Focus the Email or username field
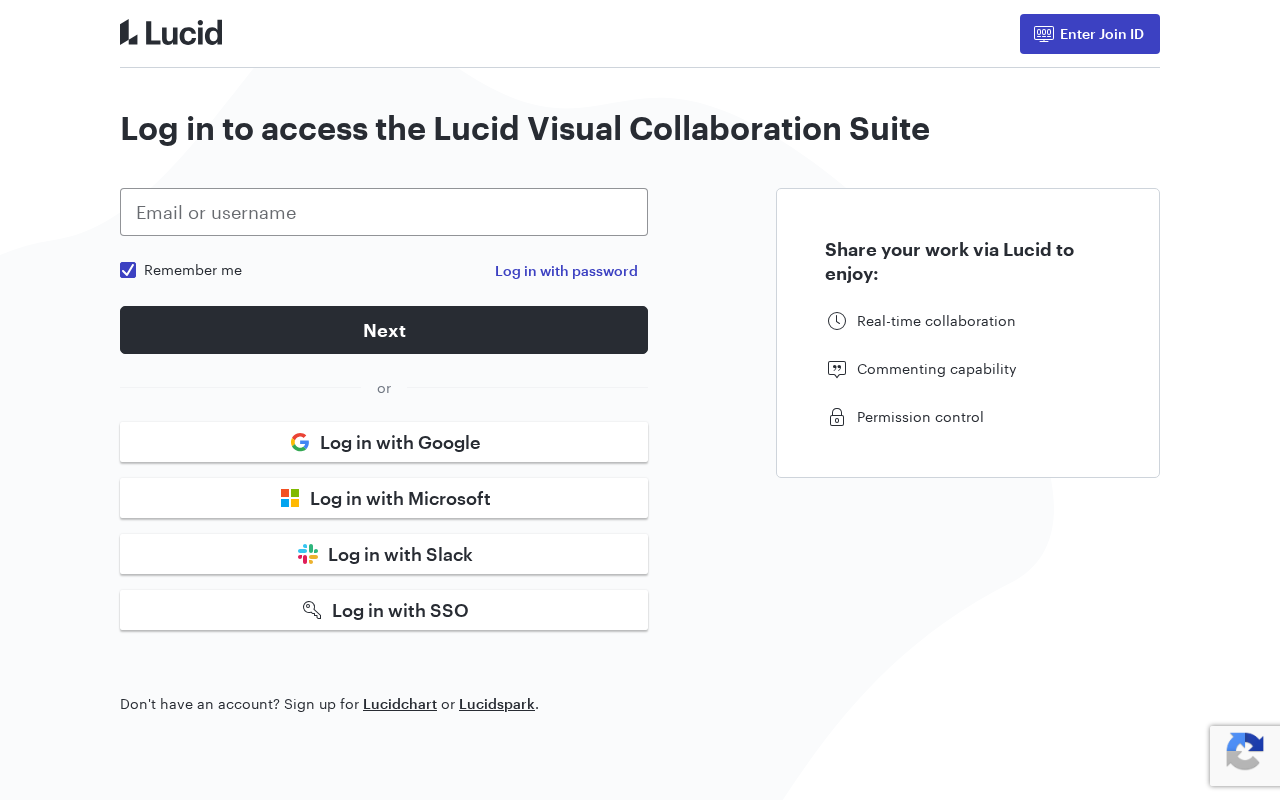Viewport: 1280px width, 800px height. [384, 212]
